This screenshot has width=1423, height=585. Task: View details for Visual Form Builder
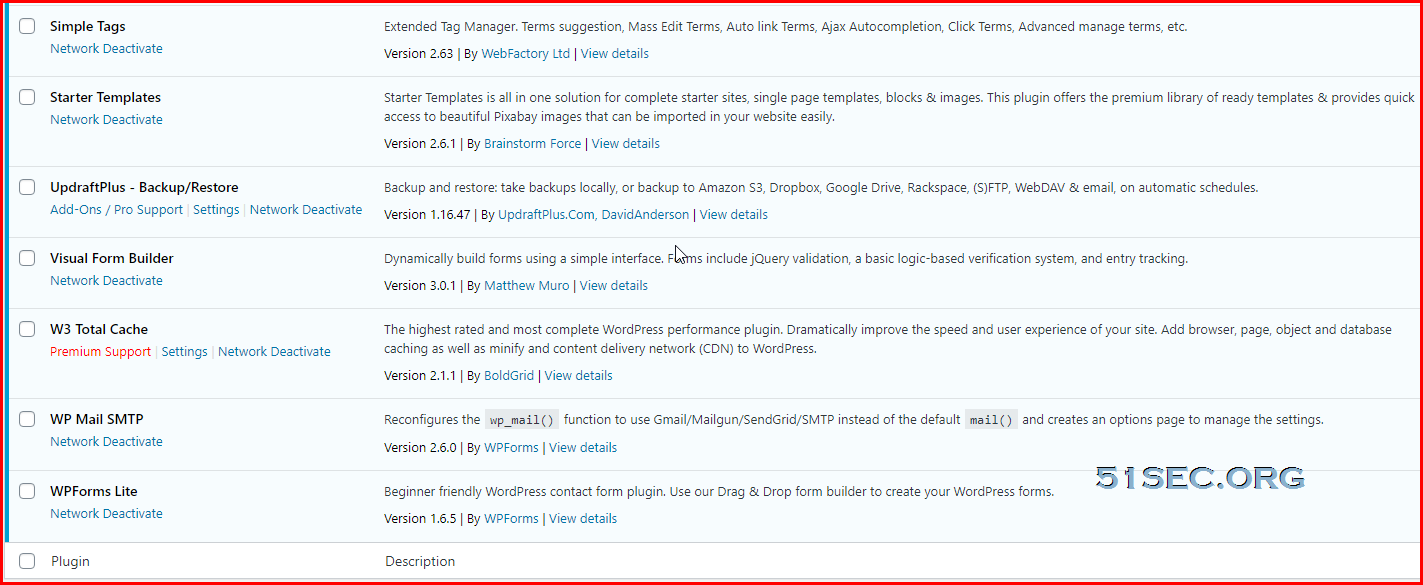tap(613, 285)
